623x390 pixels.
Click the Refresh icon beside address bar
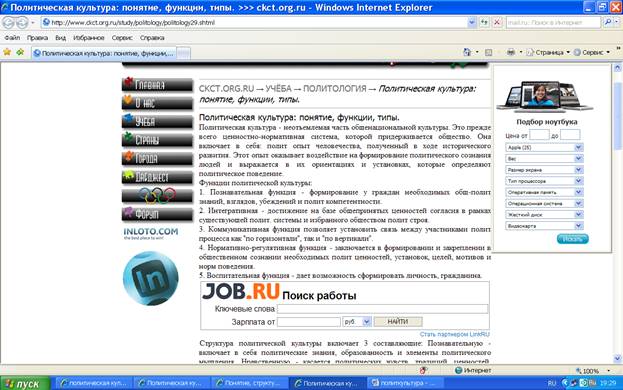coord(484,23)
